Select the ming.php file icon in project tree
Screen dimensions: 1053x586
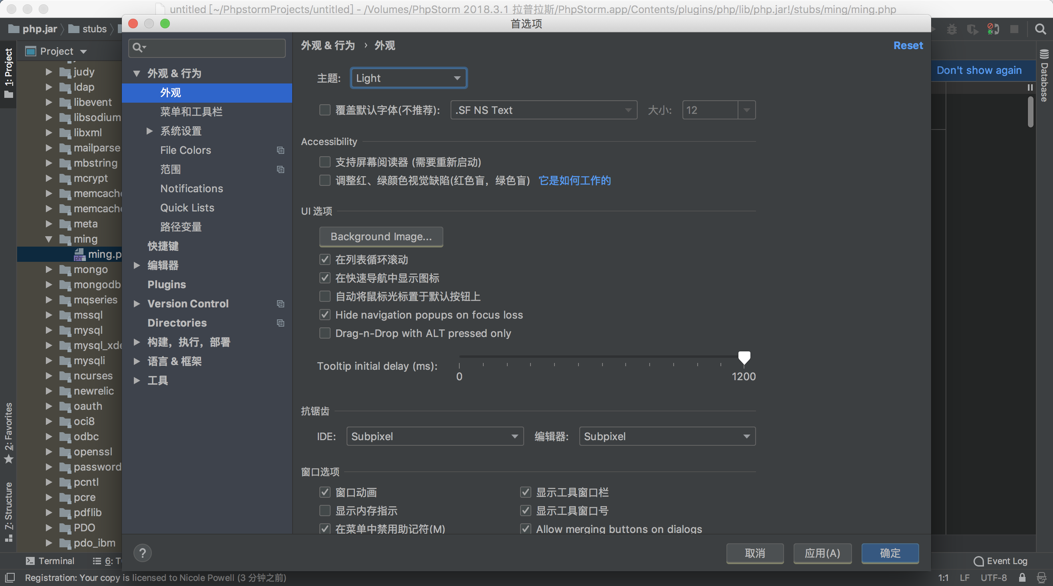[80, 254]
